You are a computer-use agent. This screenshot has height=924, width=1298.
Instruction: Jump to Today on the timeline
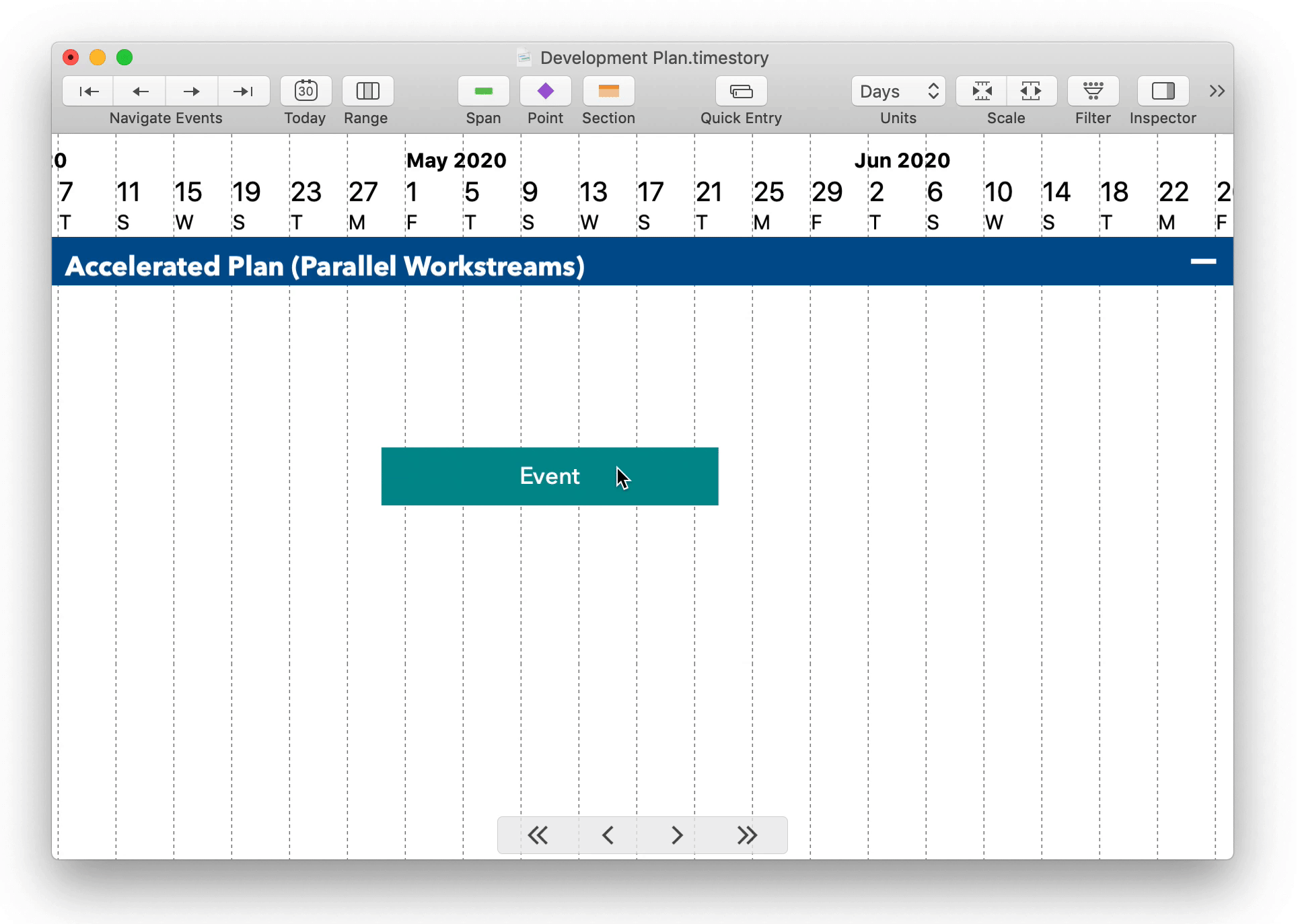click(x=305, y=91)
